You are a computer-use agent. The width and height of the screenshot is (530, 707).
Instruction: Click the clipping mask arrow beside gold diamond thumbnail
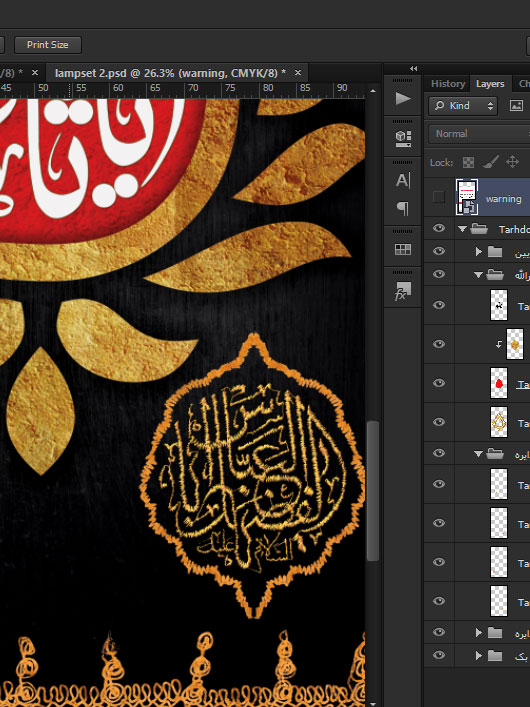click(498, 344)
